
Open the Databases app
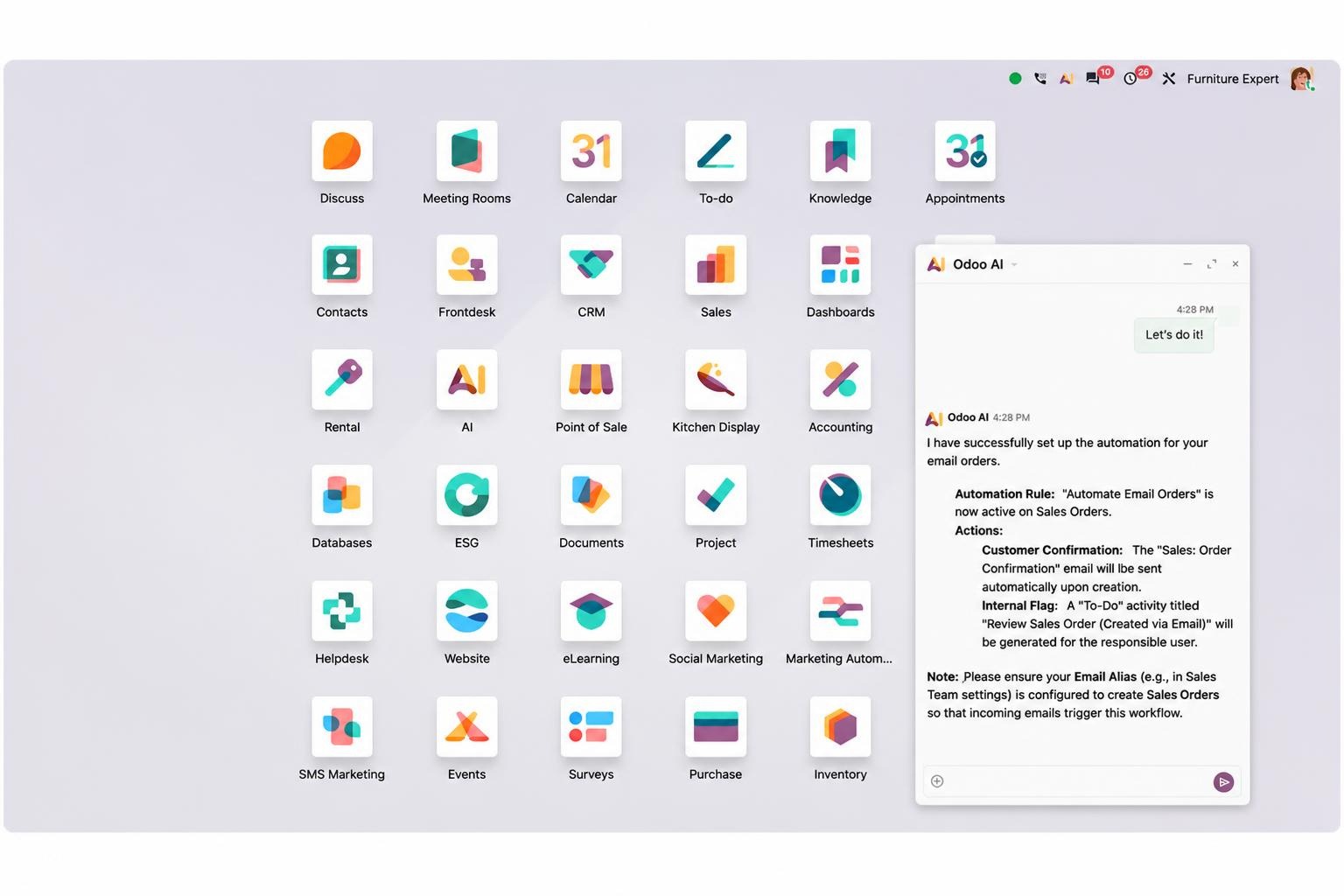tap(341, 495)
